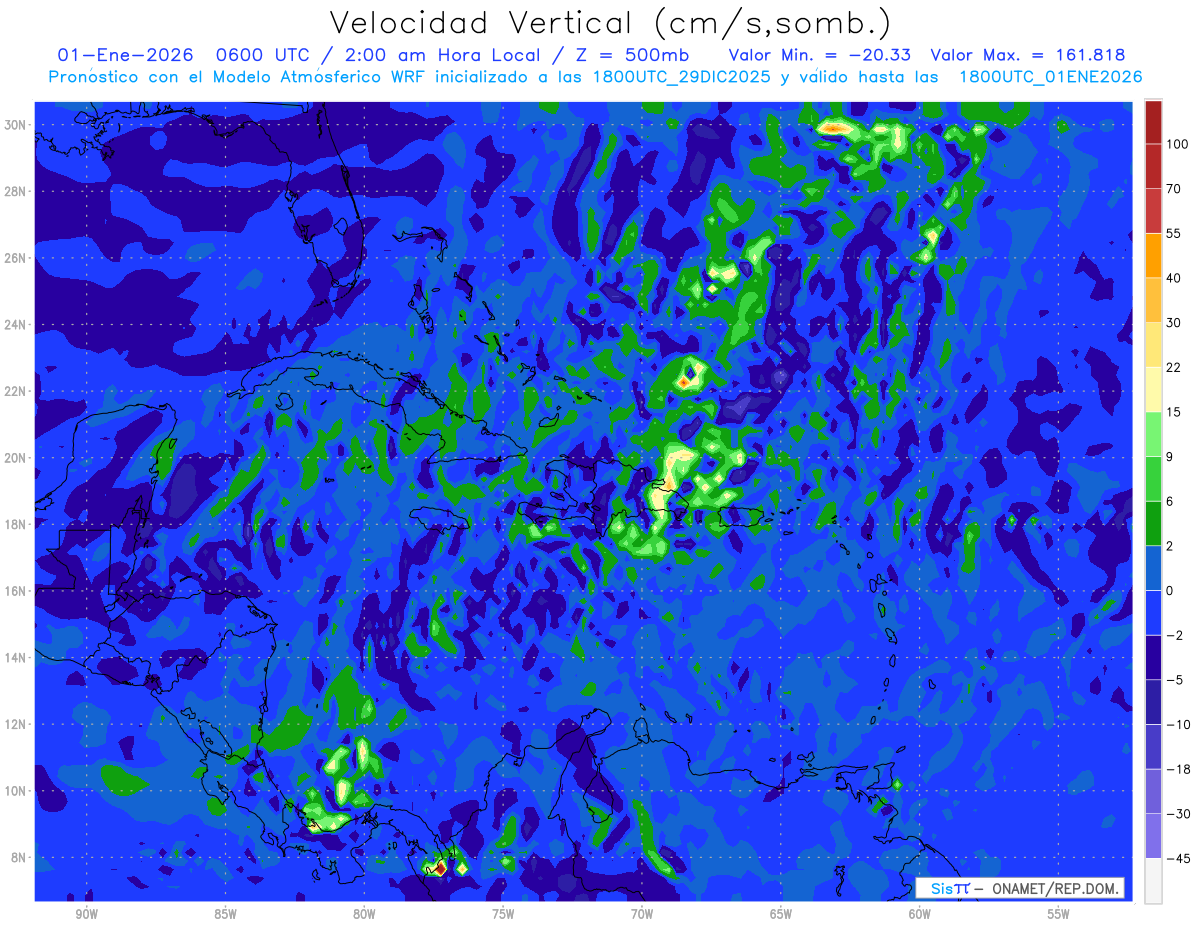This screenshot has width=1200, height=927.
Task: Click the colorbar value label '-18'
Action: tap(1177, 769)
